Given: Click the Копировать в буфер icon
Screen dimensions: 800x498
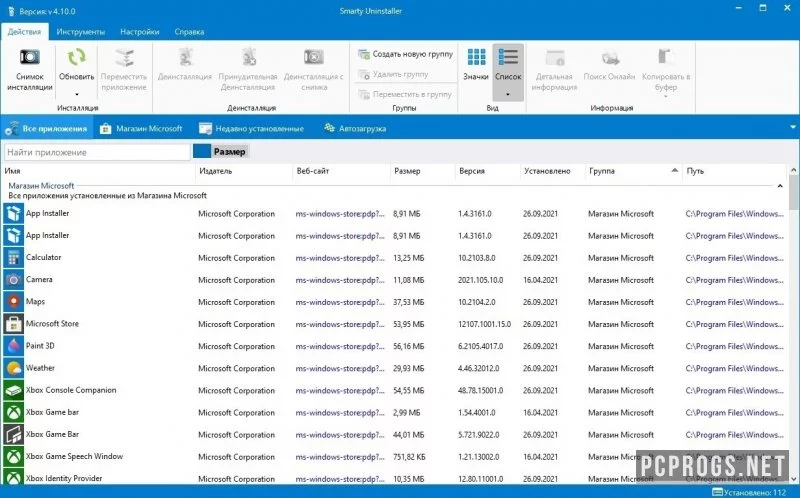Looking at the screenshot, I should [665, 57].
